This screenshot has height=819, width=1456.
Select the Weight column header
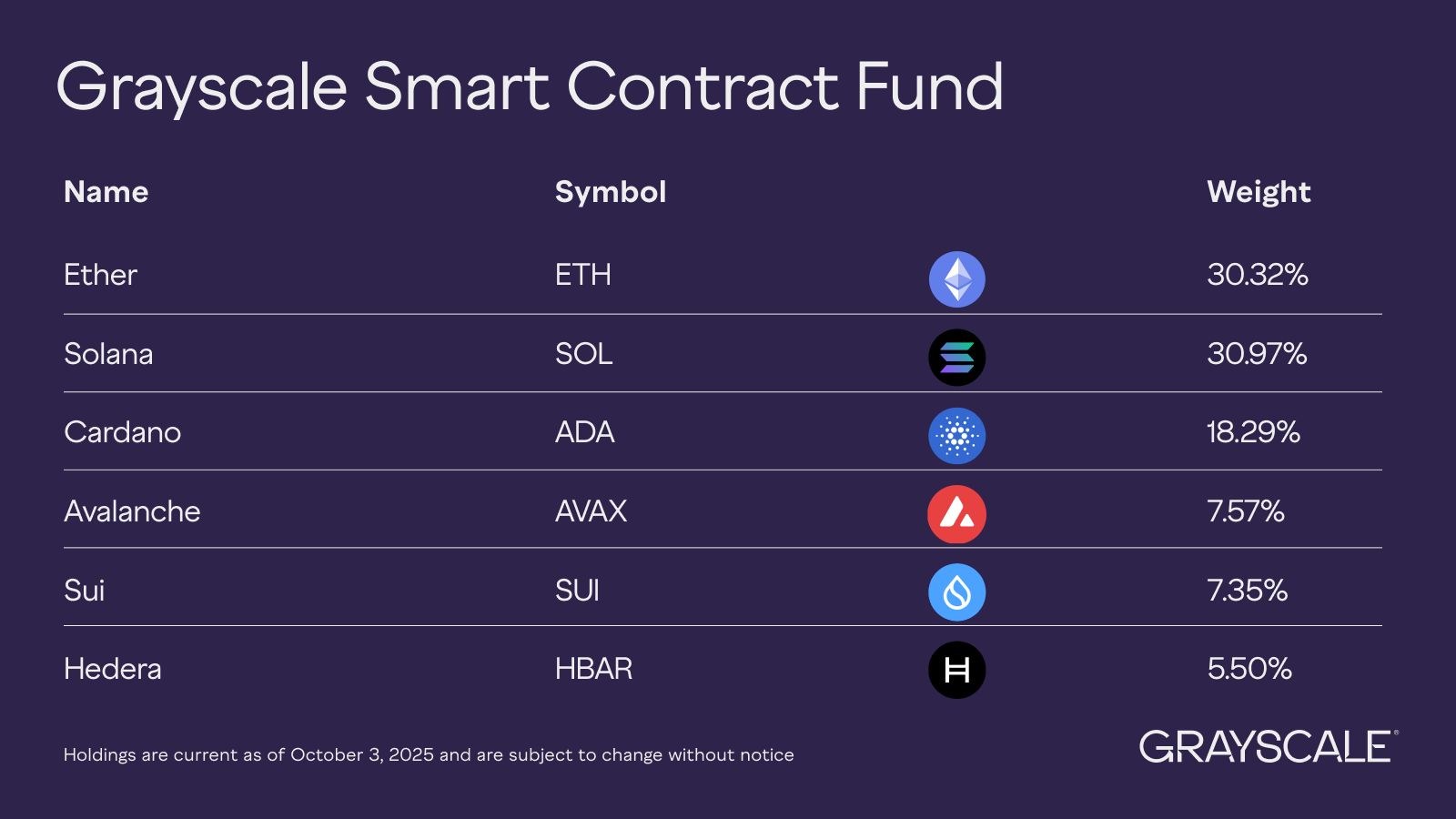click(1259, 192)
